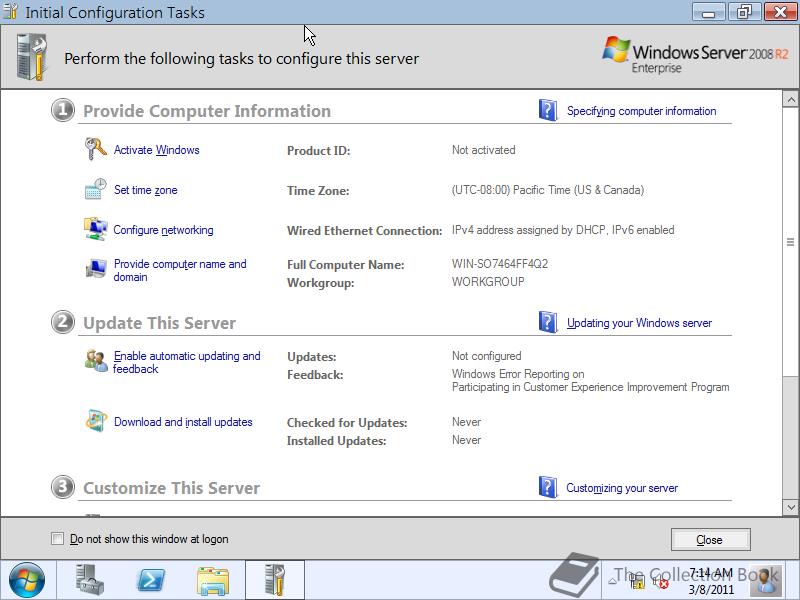The width and height of the screenshot is (800, 600).
Task: Click the Activate Windows key icon
Action: (x=95, y=149)
